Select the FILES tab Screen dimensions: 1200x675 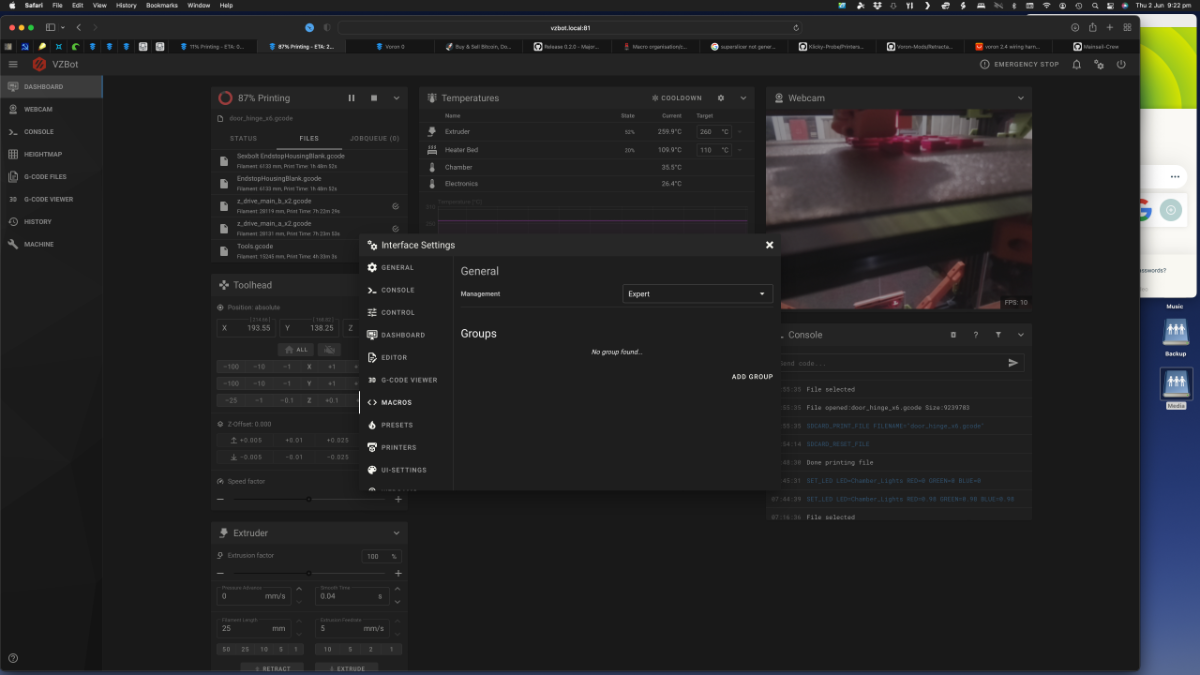click(x=309, y=139)
